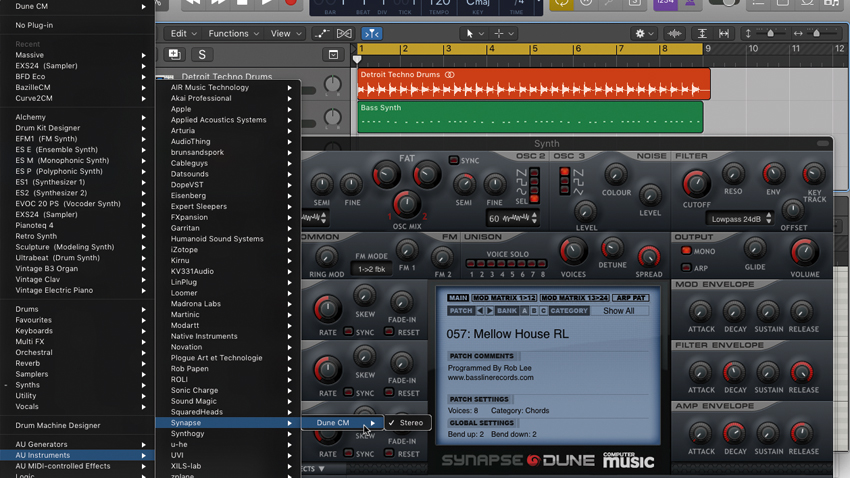Viewport: 850px width, 478px height.
Task: Toggle the yellow Cycle mode button
Action: 561,3
